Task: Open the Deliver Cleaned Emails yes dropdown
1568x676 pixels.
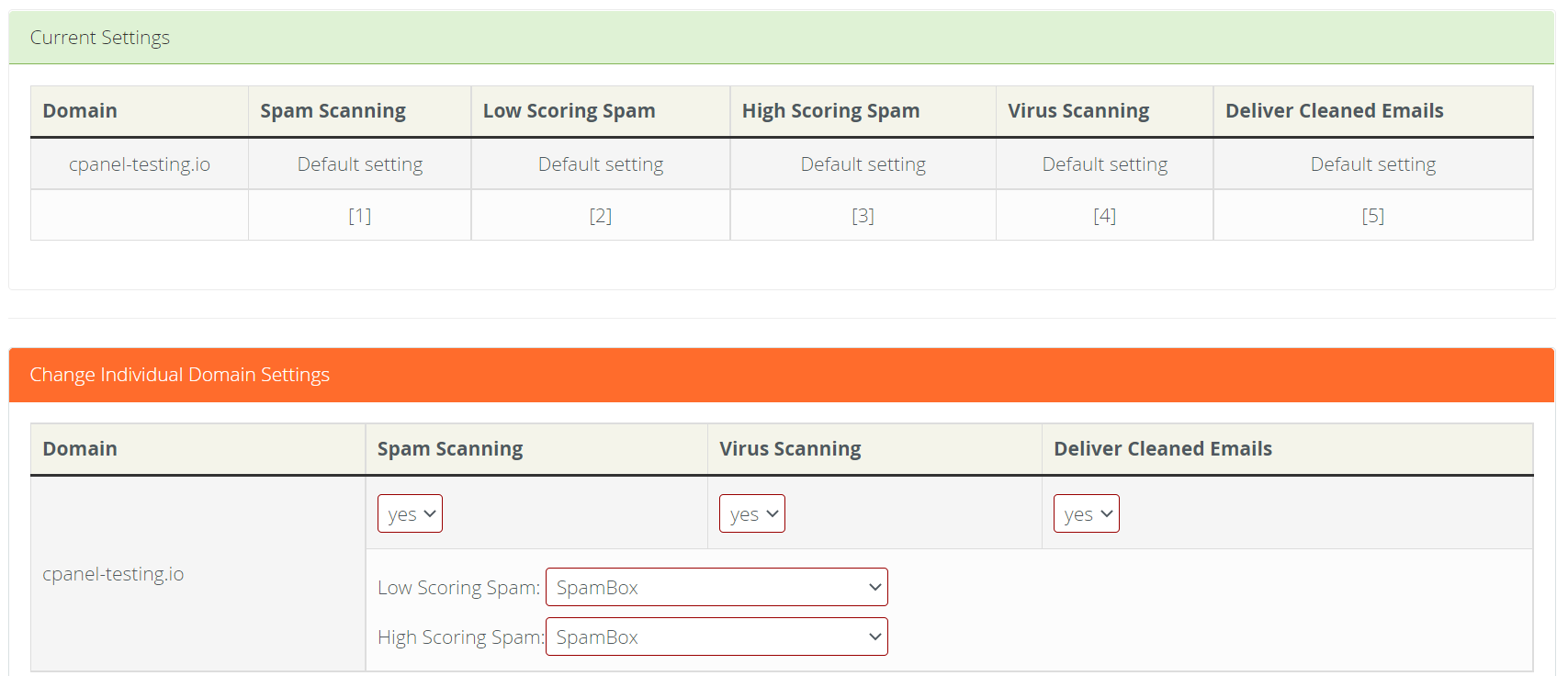Action: pos(1086,513)
